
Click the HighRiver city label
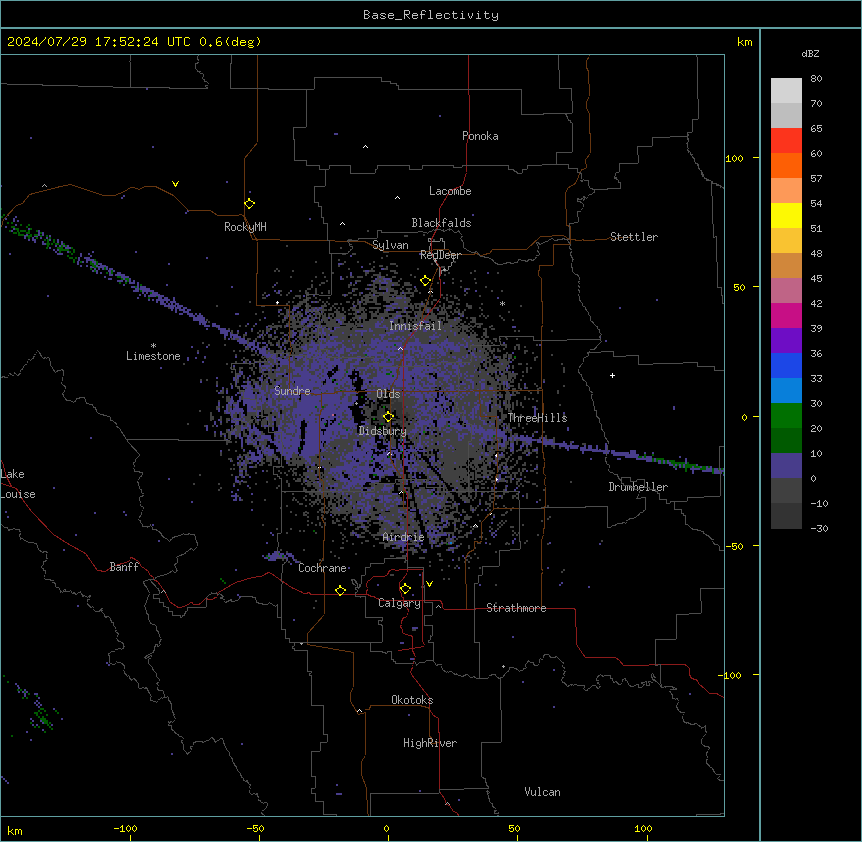(430, 743)
